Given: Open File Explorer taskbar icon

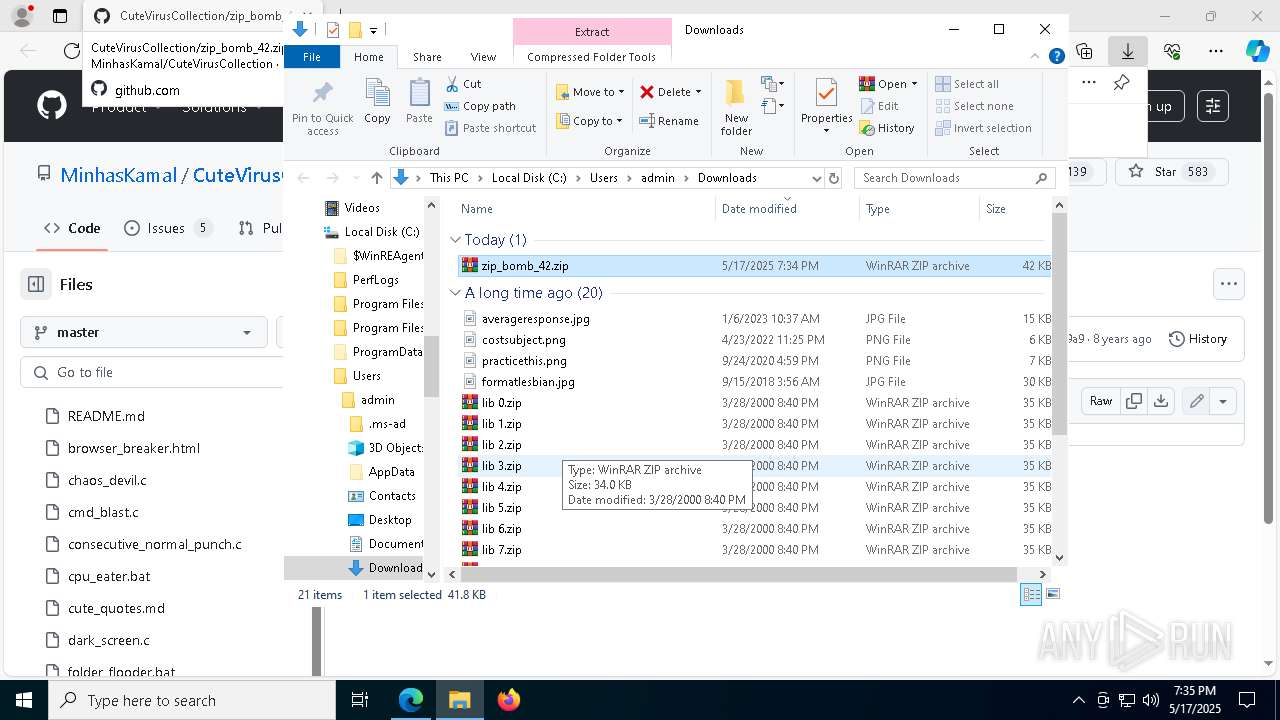Looking at the screenshot, I should [x=459, y=700].
